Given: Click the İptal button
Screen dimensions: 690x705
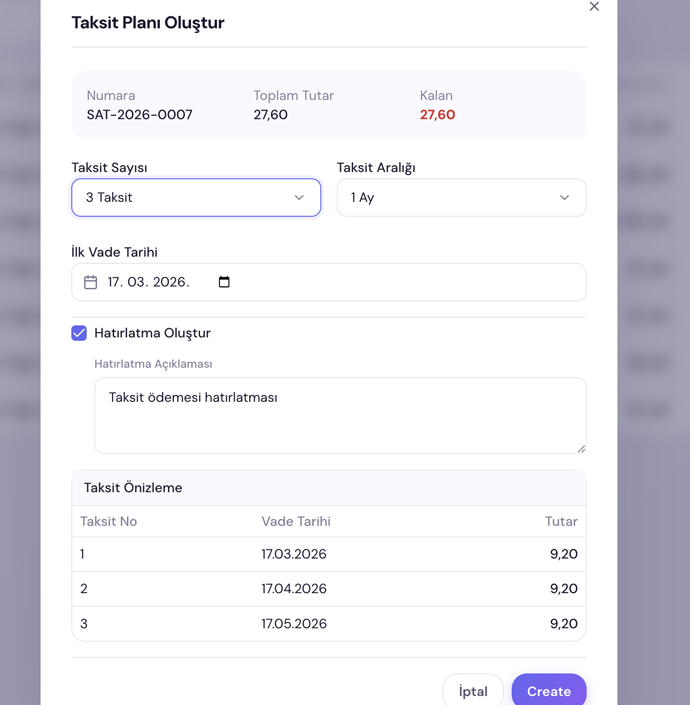Looking at the screenshot, I should click(473, 691).
